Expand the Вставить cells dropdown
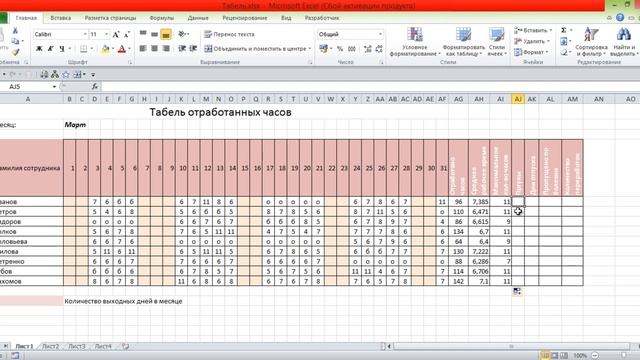The image size is (640, 360). point(551,30)
